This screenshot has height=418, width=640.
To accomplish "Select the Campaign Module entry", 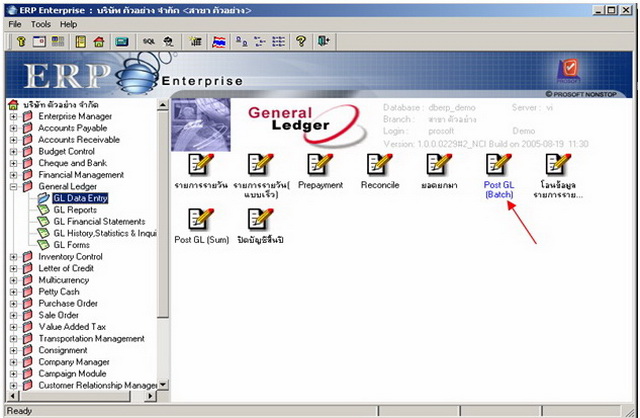I will coord(72,374).
